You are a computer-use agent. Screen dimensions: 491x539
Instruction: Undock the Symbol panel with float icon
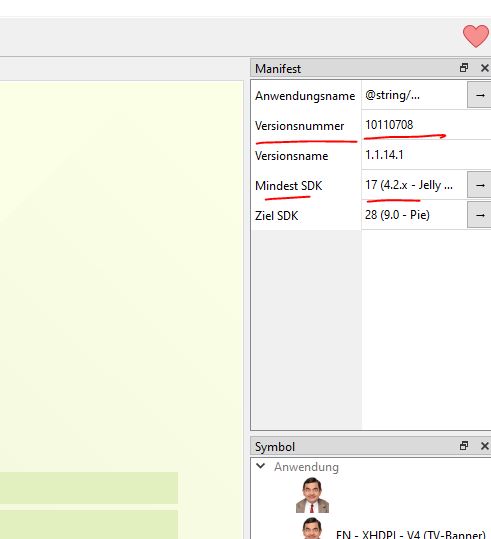click(464, 446)
